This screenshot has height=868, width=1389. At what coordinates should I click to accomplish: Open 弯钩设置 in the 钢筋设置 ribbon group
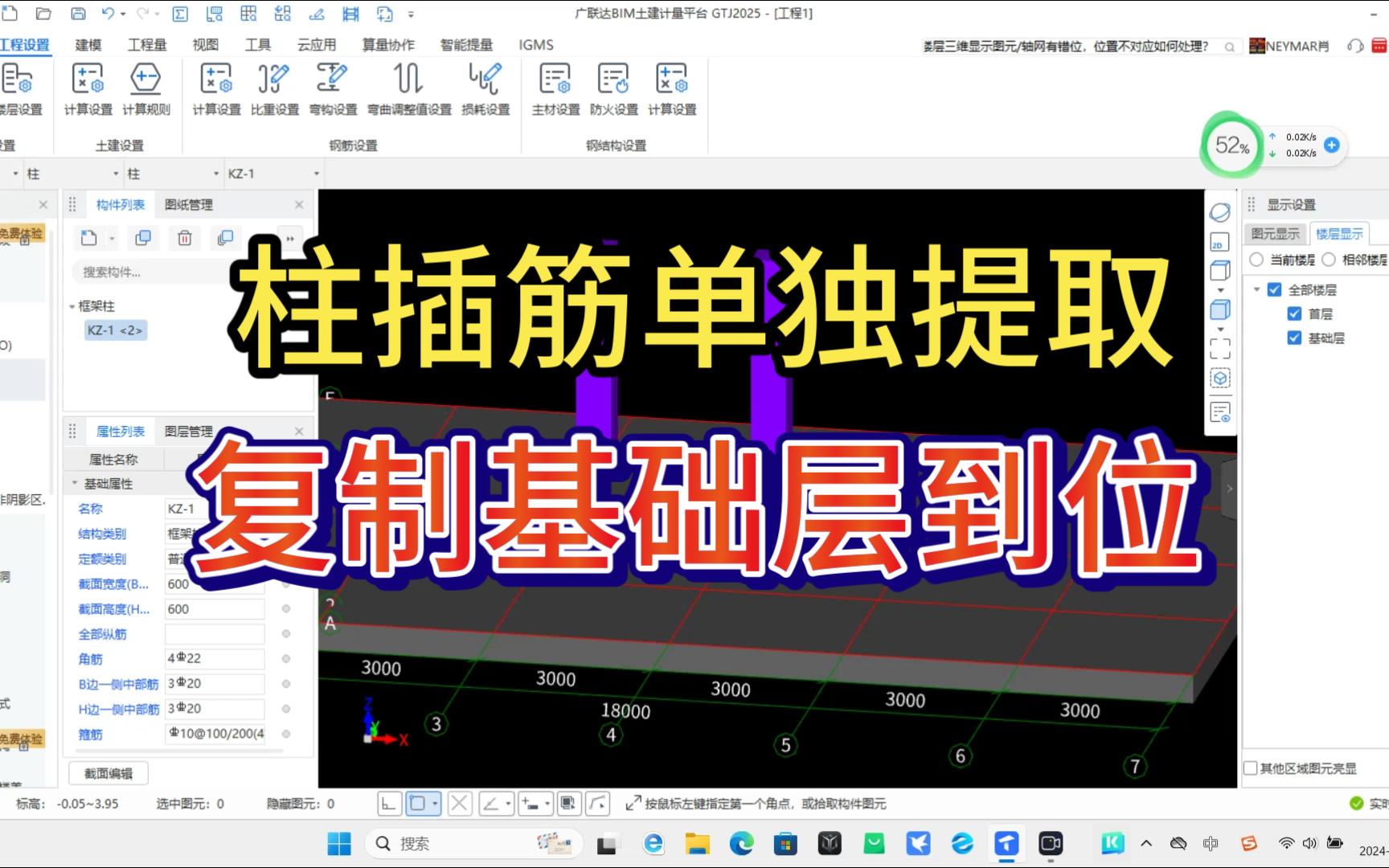click(x=330, y=88)
